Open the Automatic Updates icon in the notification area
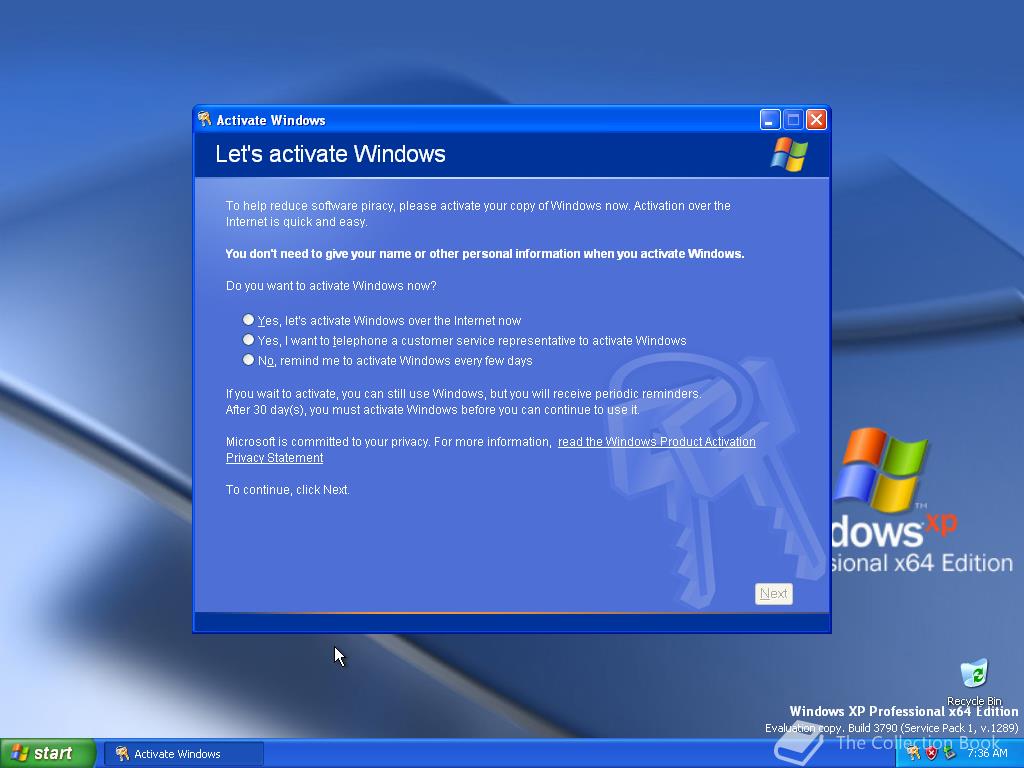This screenshot has height=768, width=1024. click(x=949, y=753)
